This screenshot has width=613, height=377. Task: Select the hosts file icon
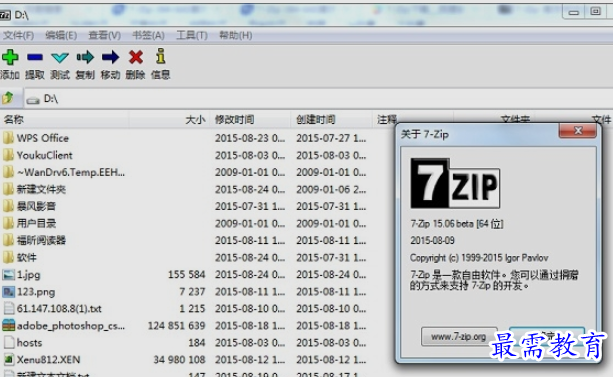coord(9,343)
